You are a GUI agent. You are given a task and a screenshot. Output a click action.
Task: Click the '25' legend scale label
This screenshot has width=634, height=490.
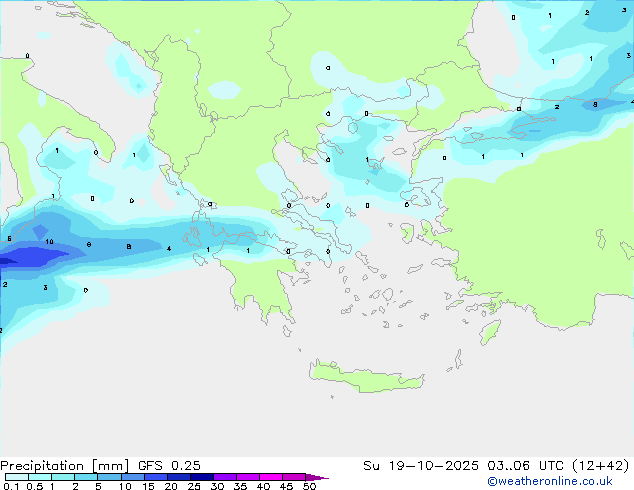tap(194, 486)
